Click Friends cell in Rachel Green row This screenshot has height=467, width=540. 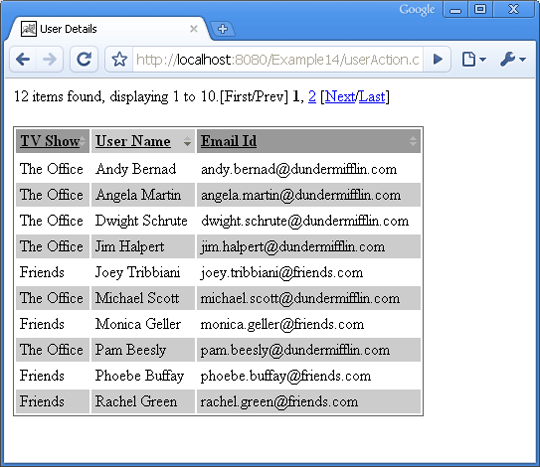52,402
